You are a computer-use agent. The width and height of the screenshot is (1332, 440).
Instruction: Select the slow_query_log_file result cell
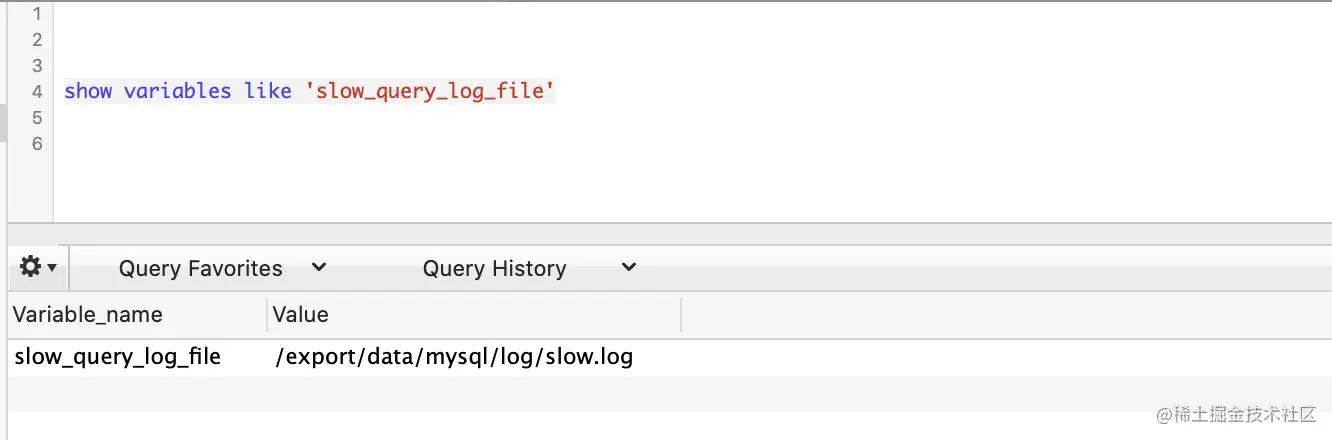117,356
